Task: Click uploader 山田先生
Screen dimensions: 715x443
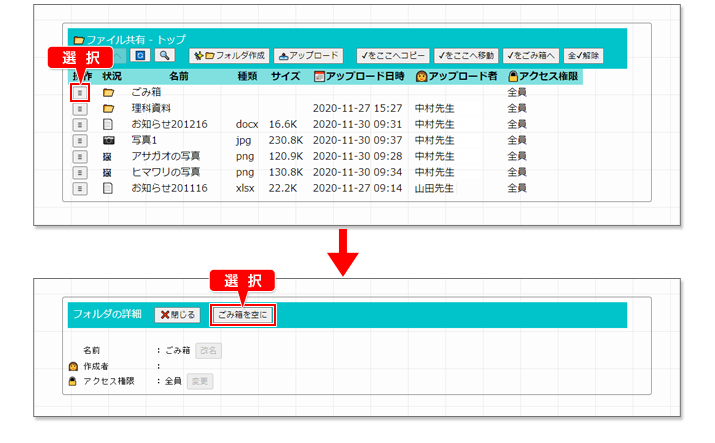Action: [434, 188]
